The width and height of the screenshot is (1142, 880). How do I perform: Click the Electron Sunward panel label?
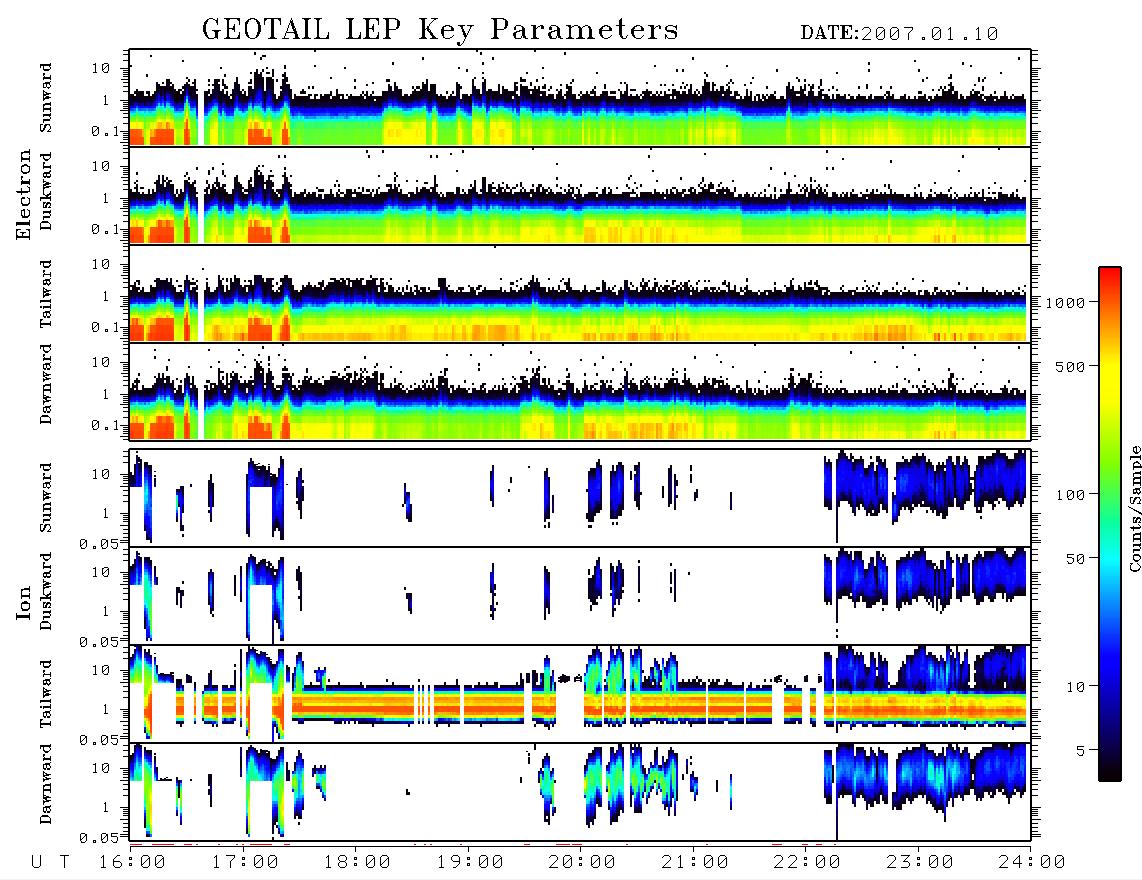click(x=46, y=97)
